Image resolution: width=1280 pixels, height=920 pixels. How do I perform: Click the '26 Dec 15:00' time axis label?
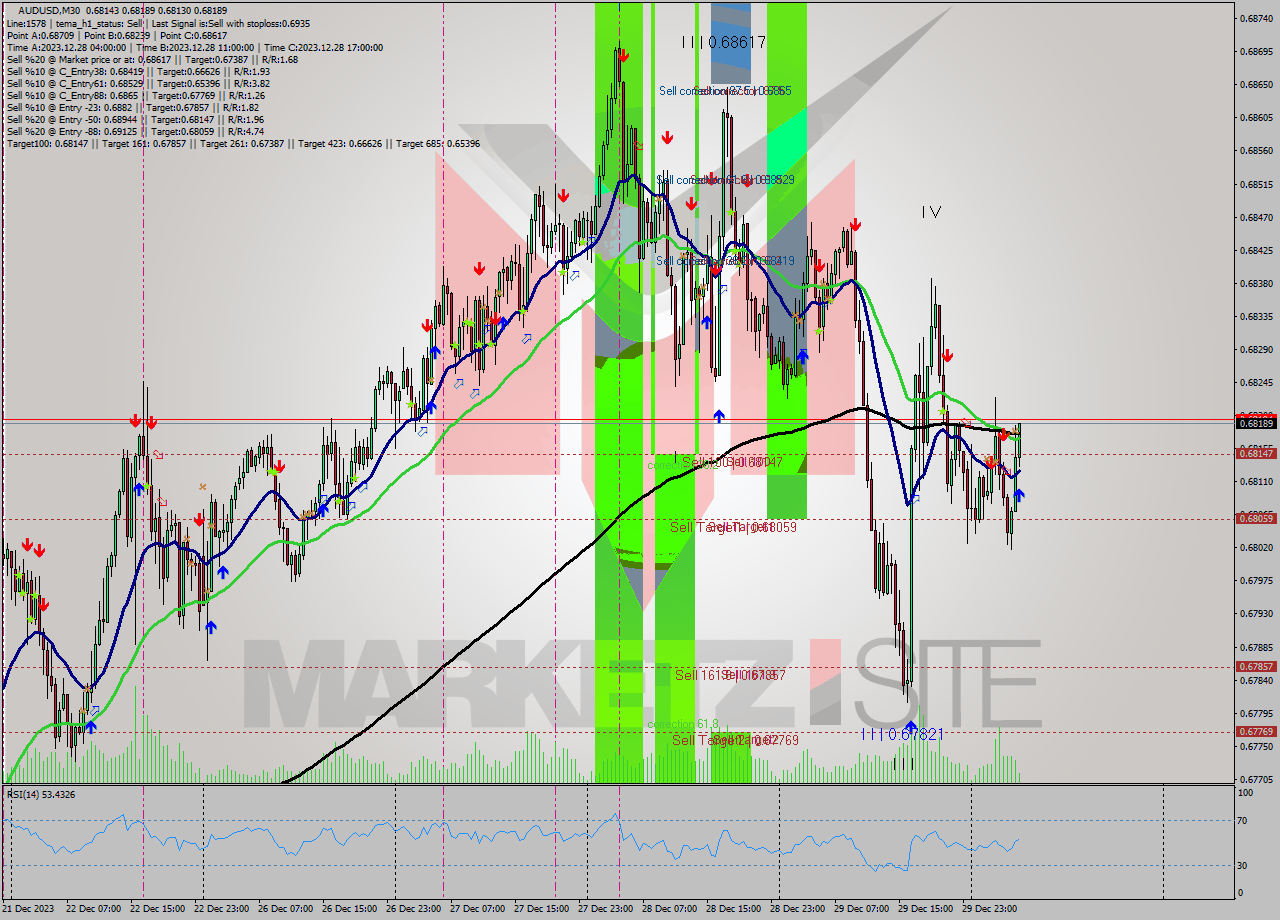[351, 909]
